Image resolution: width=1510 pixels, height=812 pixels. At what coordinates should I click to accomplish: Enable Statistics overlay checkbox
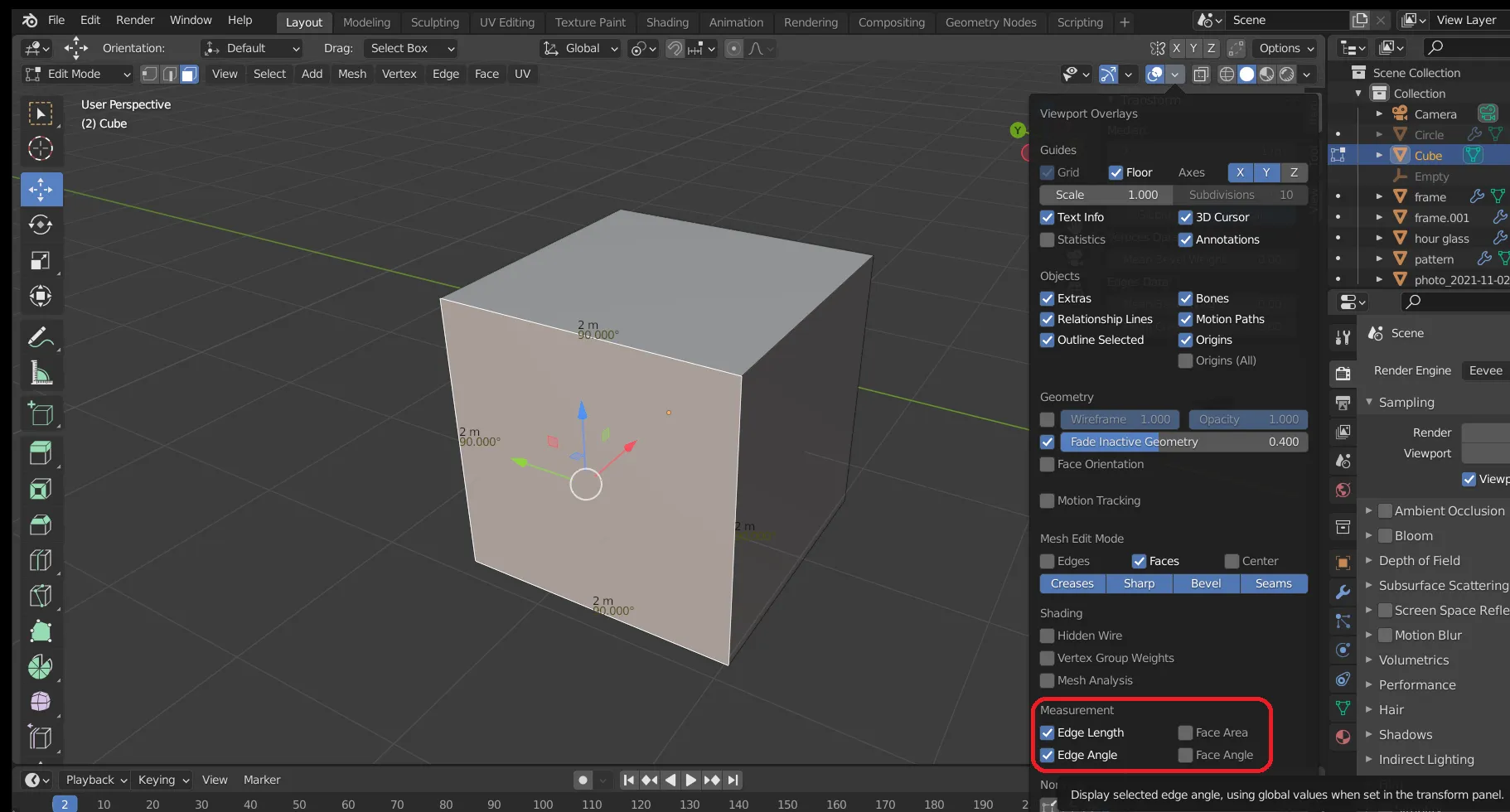coord(1048,239)
